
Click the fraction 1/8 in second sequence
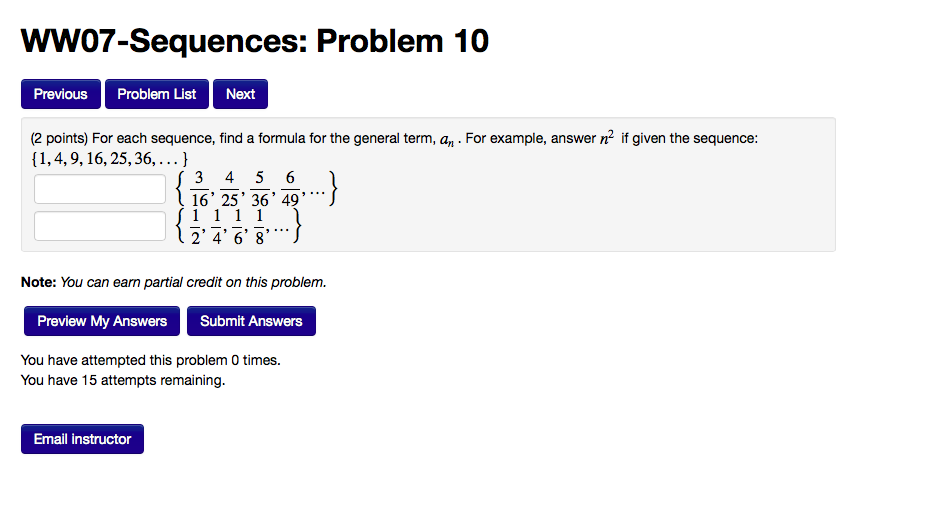(x=259, y=225)
